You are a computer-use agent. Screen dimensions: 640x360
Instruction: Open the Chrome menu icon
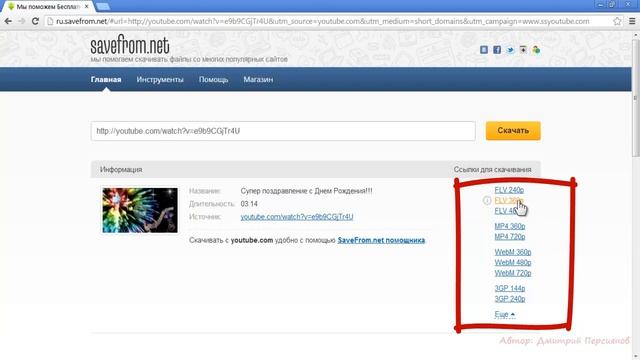tap(632, 21)
